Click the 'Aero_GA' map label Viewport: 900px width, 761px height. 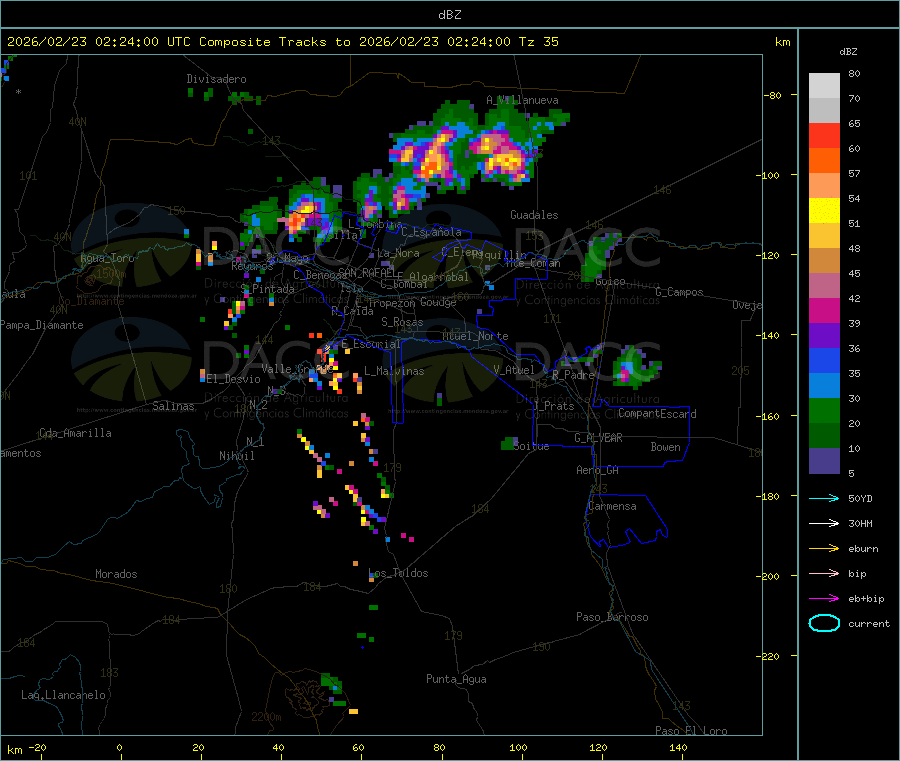pyautogui.click(x=598, y=470)
